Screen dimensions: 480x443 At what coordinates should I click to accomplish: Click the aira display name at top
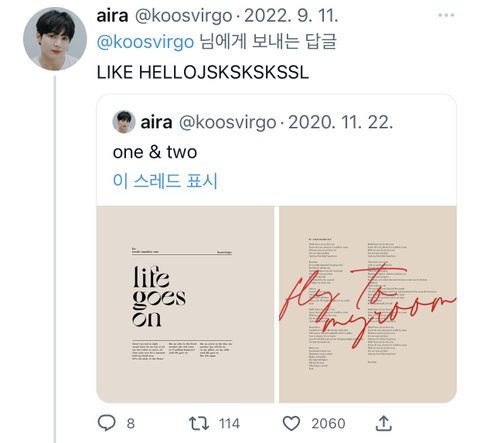coord(112,16)
